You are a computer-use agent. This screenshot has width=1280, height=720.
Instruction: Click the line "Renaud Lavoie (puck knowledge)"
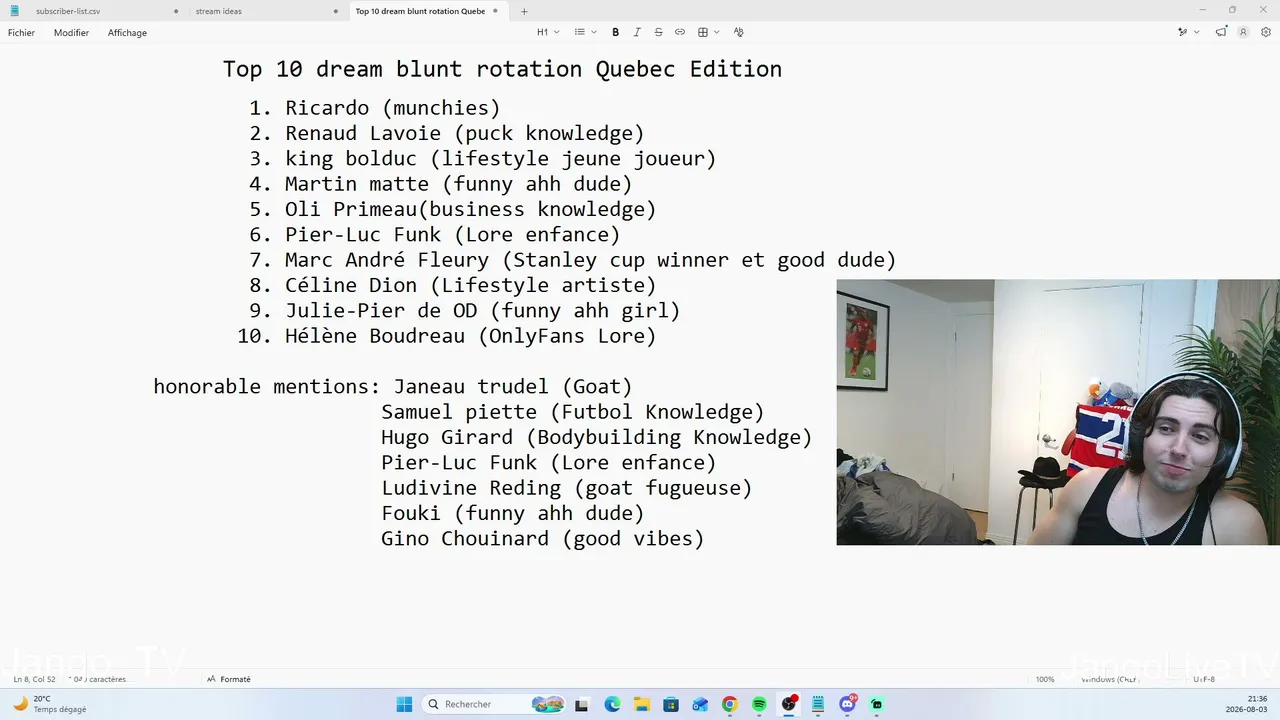click(464, 133)
